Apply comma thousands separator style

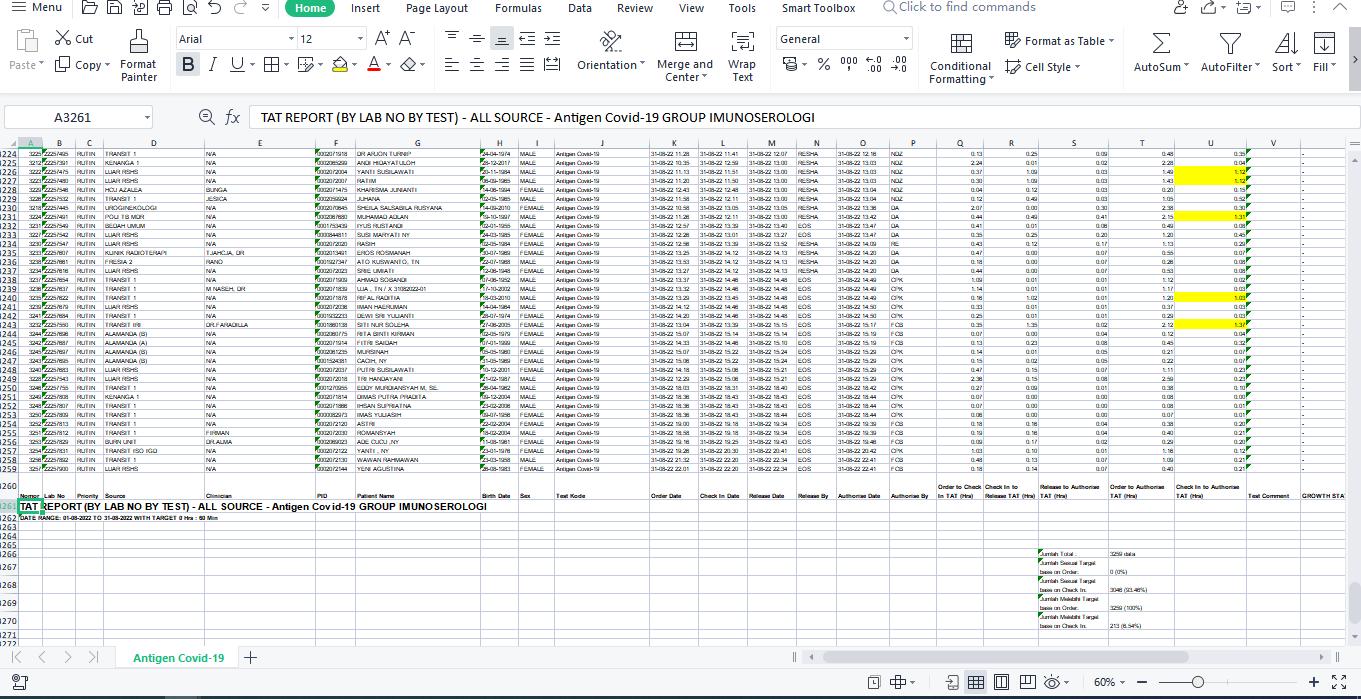point(849,64)
